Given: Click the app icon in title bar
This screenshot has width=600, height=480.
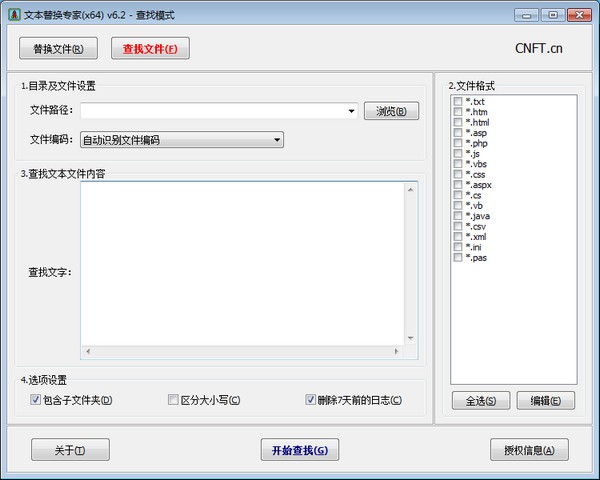Looking at the screenshot, I should pyautogui.click(x=13, y=15).
